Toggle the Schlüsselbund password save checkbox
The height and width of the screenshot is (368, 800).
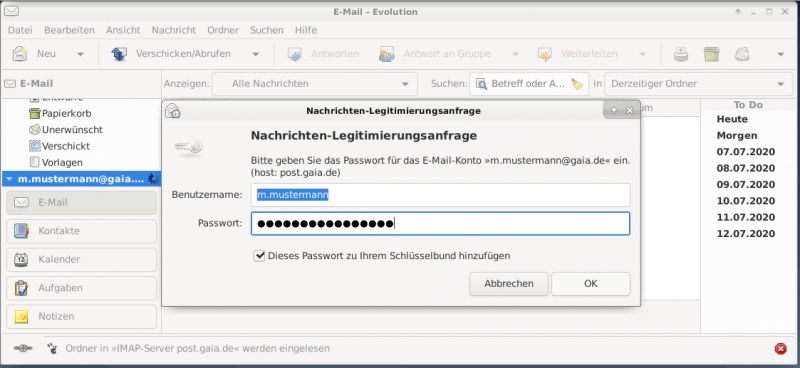(x=259, y=256)
